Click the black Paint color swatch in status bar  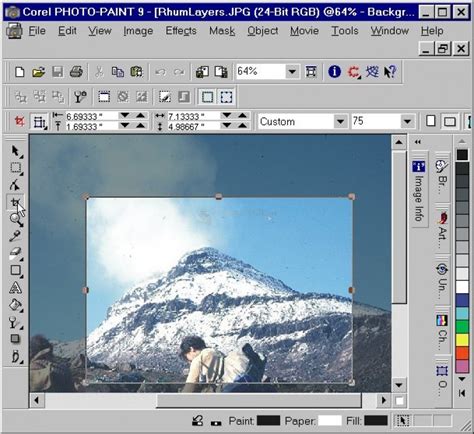(x=269, y=421)
